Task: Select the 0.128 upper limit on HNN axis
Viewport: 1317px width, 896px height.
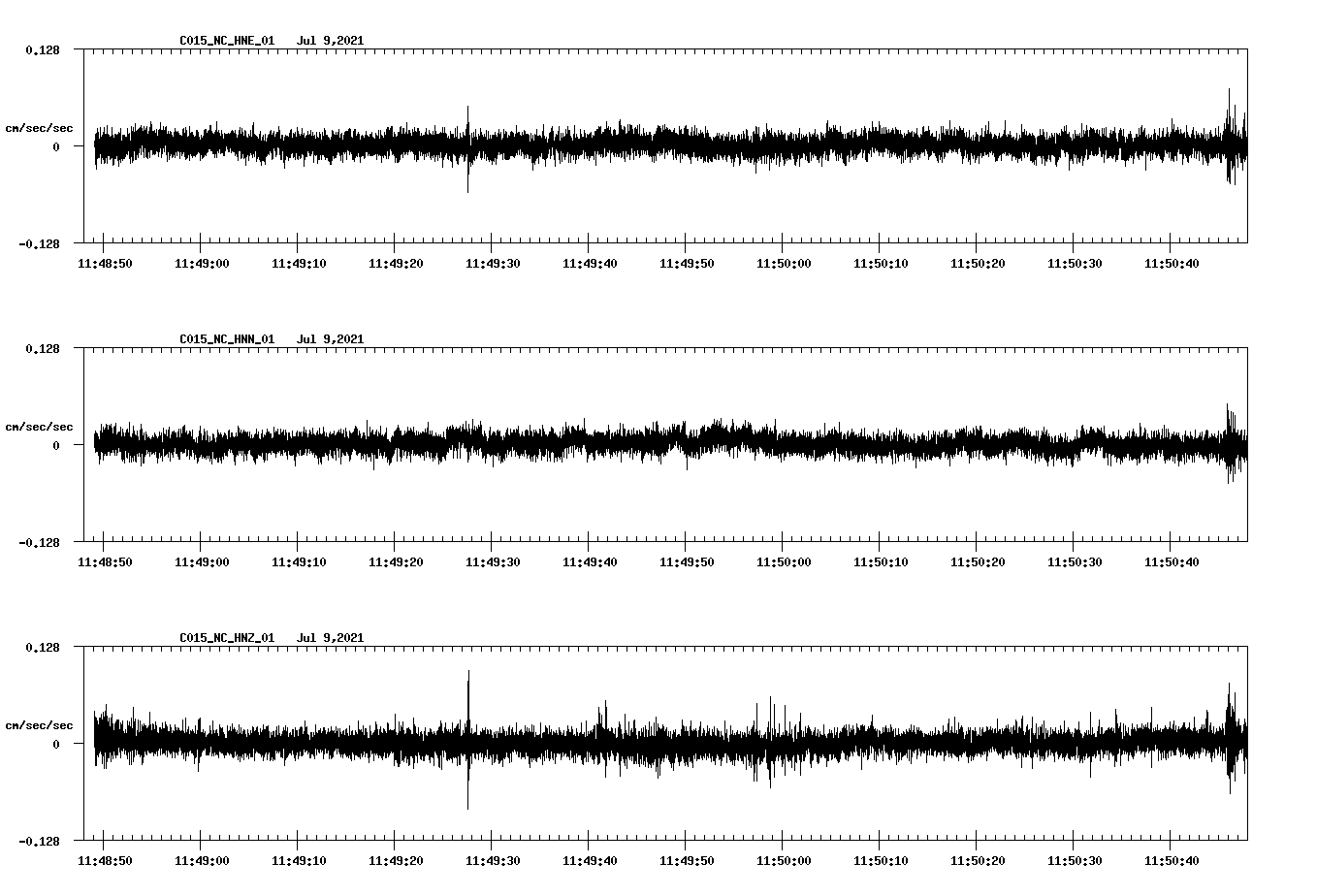Action: point(43,348)
